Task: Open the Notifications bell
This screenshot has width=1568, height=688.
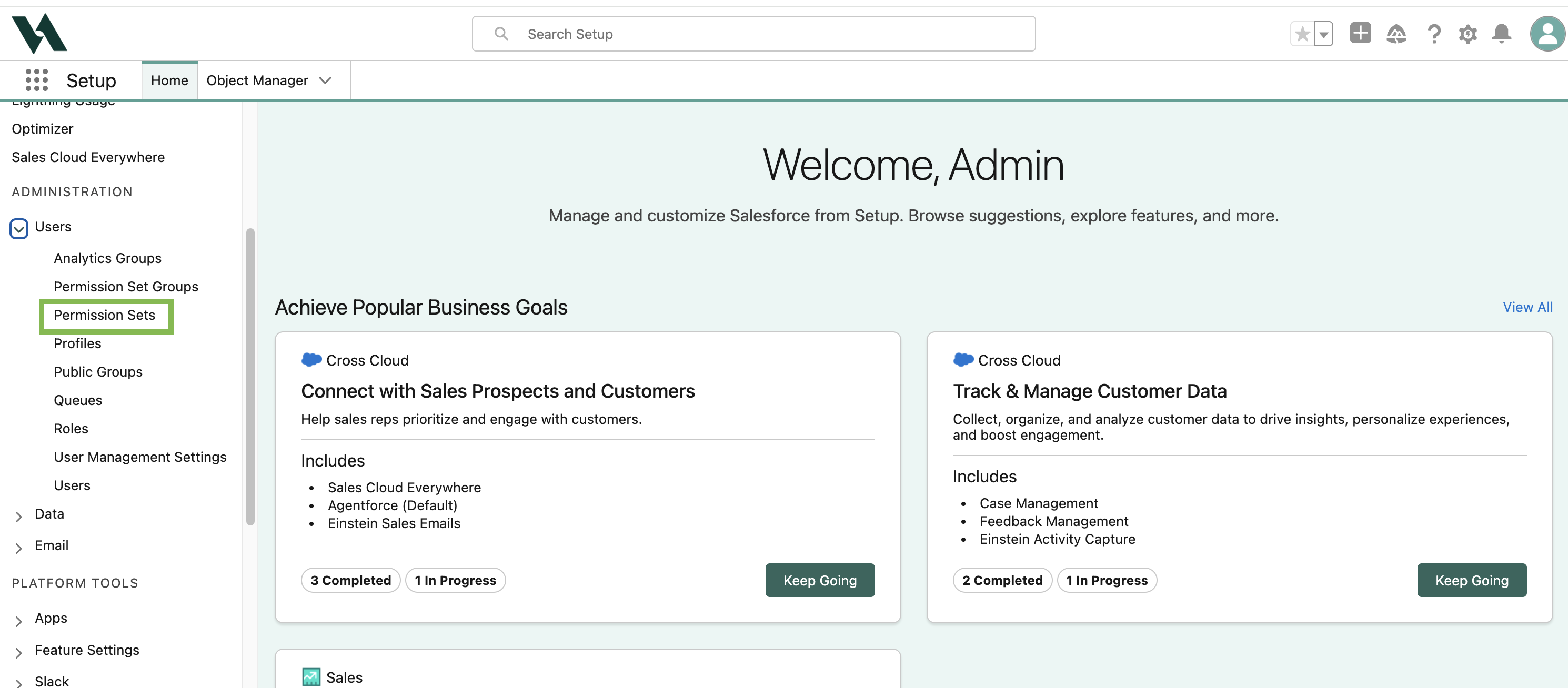Action: [x=1502, y=34]
